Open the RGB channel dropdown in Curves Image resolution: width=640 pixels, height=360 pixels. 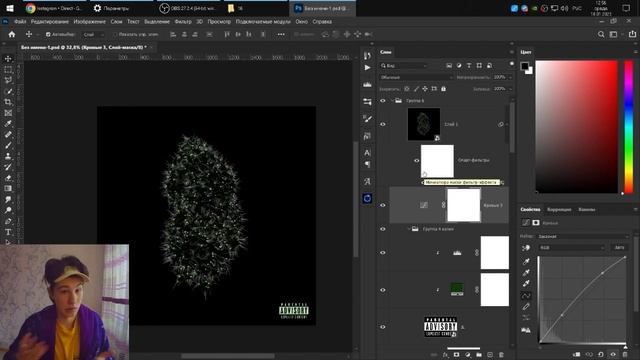[571, 248]
